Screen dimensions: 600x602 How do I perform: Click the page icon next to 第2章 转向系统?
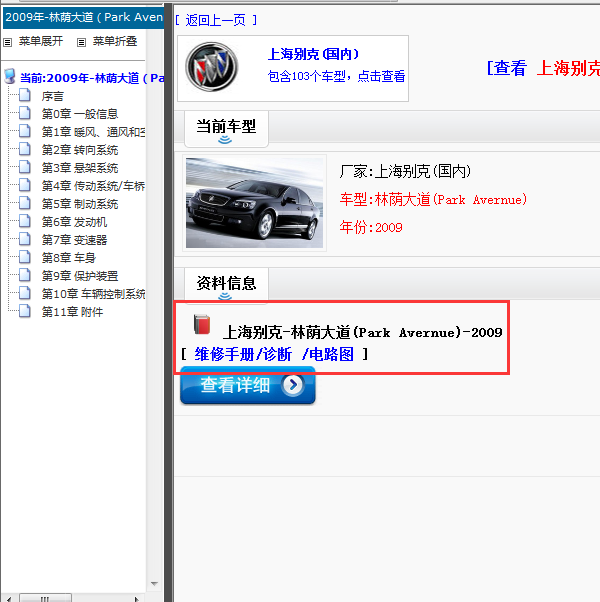tap(25, 149)
